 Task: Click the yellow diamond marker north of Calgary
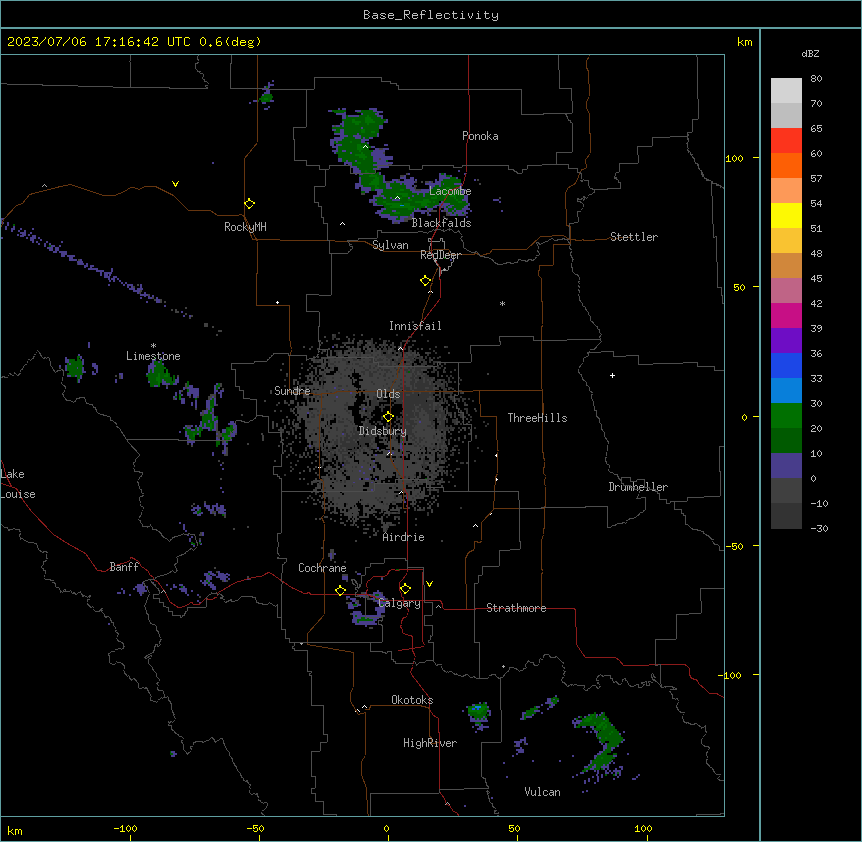[x=405, y=589]
